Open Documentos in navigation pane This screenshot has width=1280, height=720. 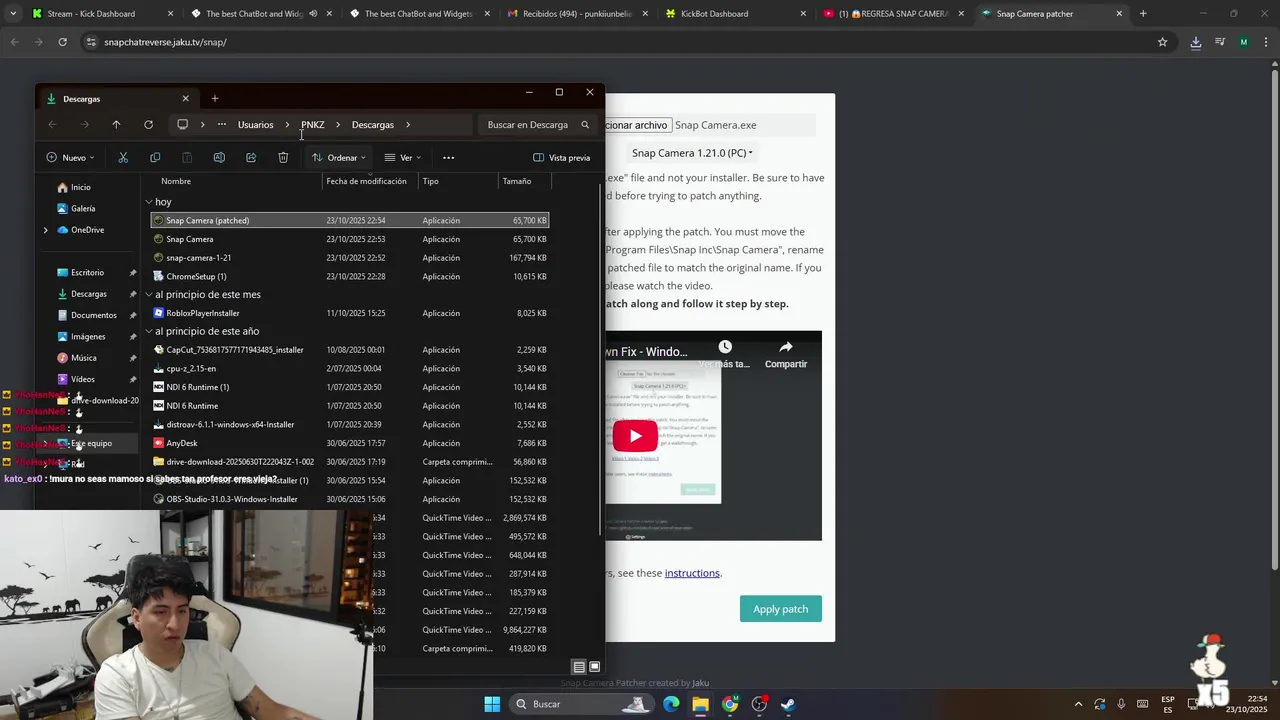click(94, 315)
